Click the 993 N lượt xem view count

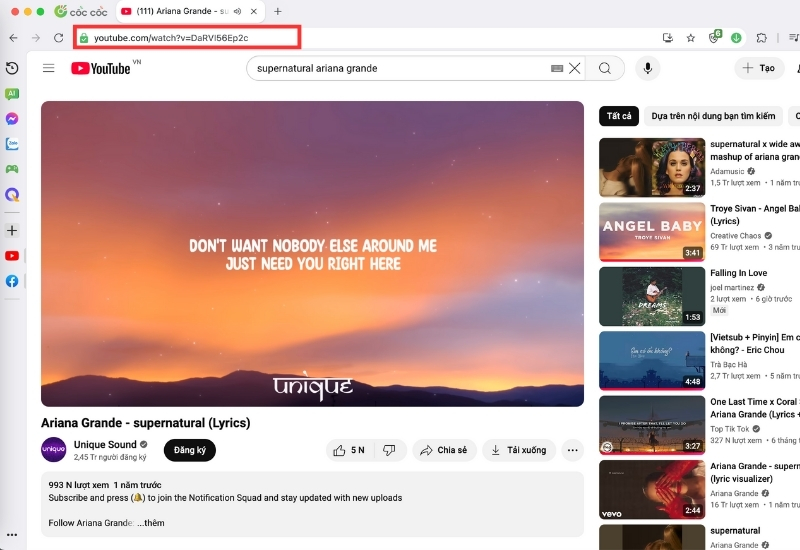[79, 485]
